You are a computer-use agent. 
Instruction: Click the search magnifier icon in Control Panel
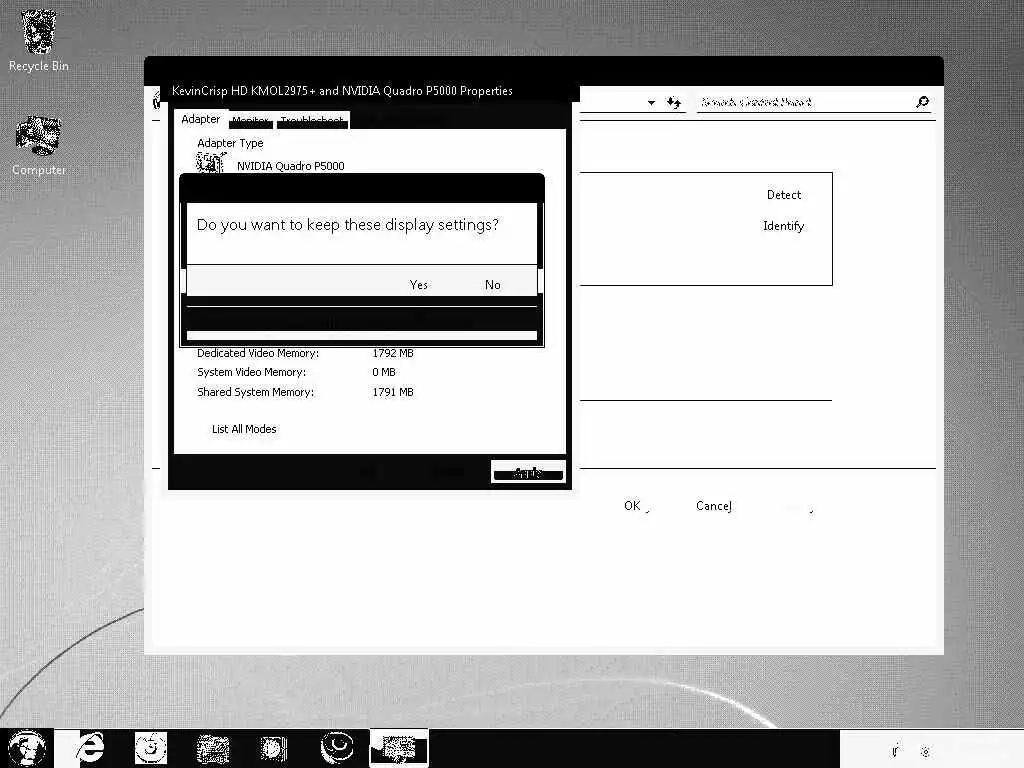coord(922,102)
